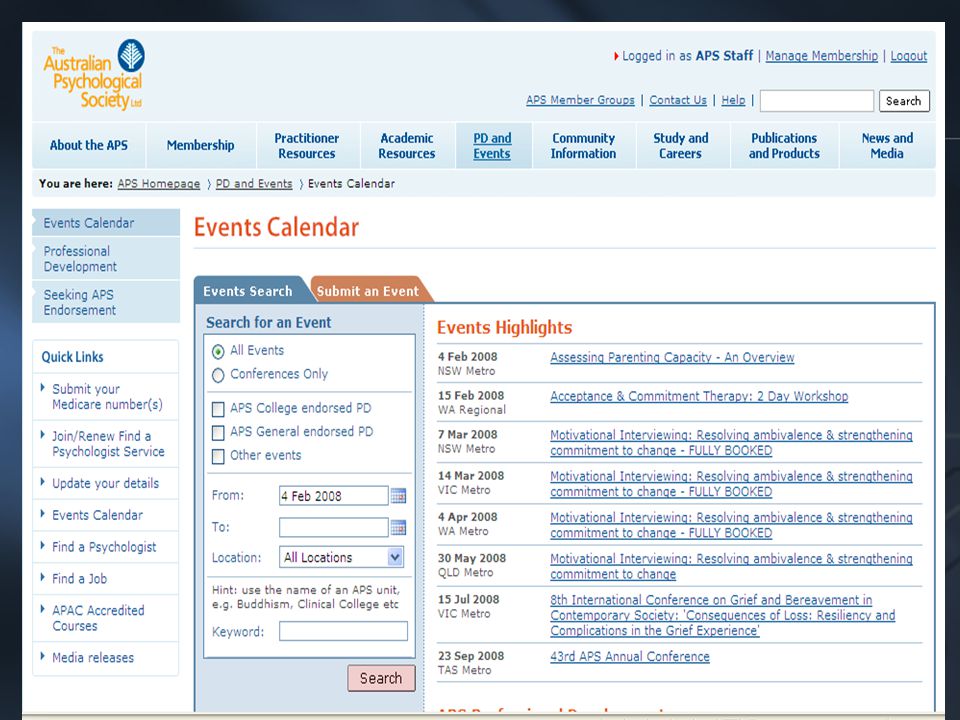Open the From date calendar picker icon
This screenshot has width=960, height=720.
point(398,495)
